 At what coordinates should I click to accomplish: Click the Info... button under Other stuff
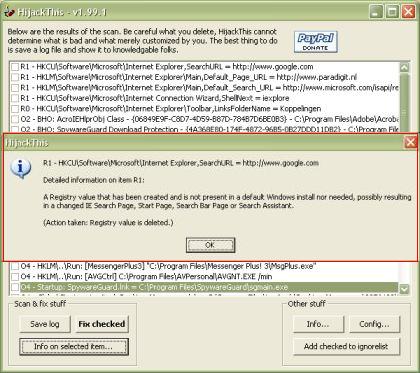pyautogui.click(x=318, y=324)
